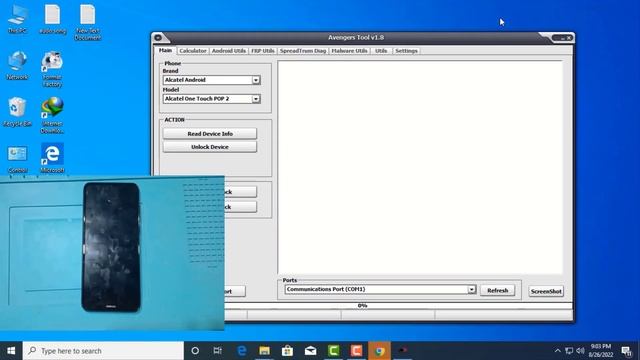
Task: Switch to the Settings tab
Action: coord(406,51)
